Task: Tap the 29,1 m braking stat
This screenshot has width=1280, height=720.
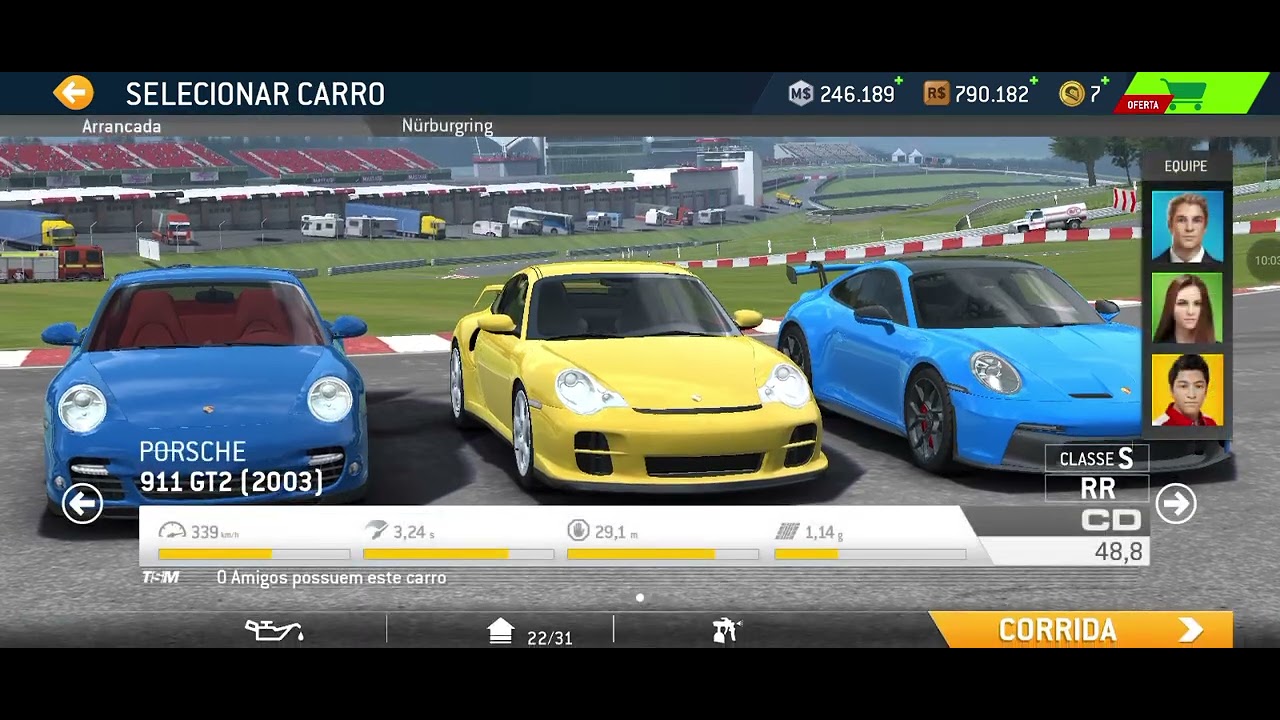Action: (x=662, y=541)
